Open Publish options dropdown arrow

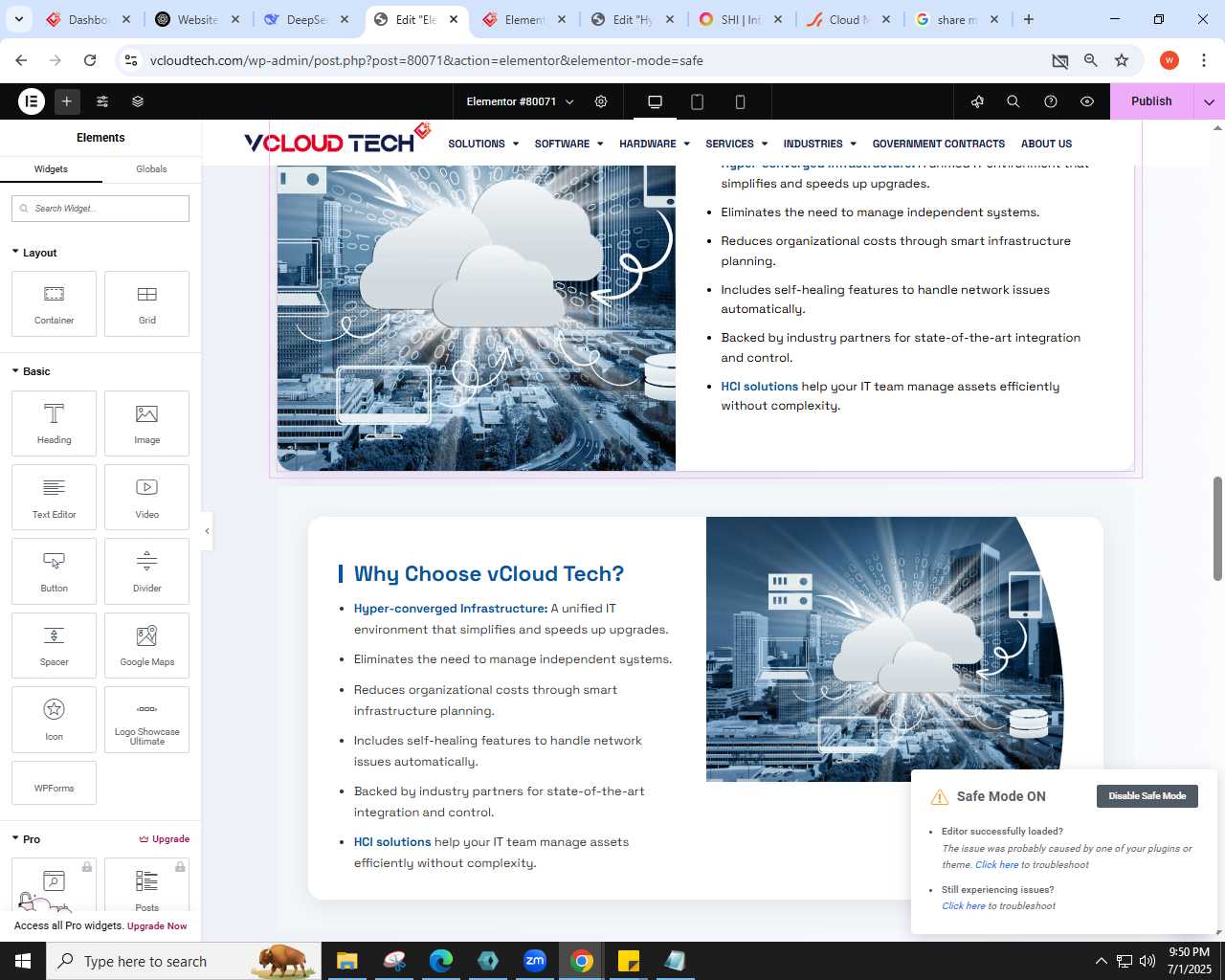[1209, 101]
